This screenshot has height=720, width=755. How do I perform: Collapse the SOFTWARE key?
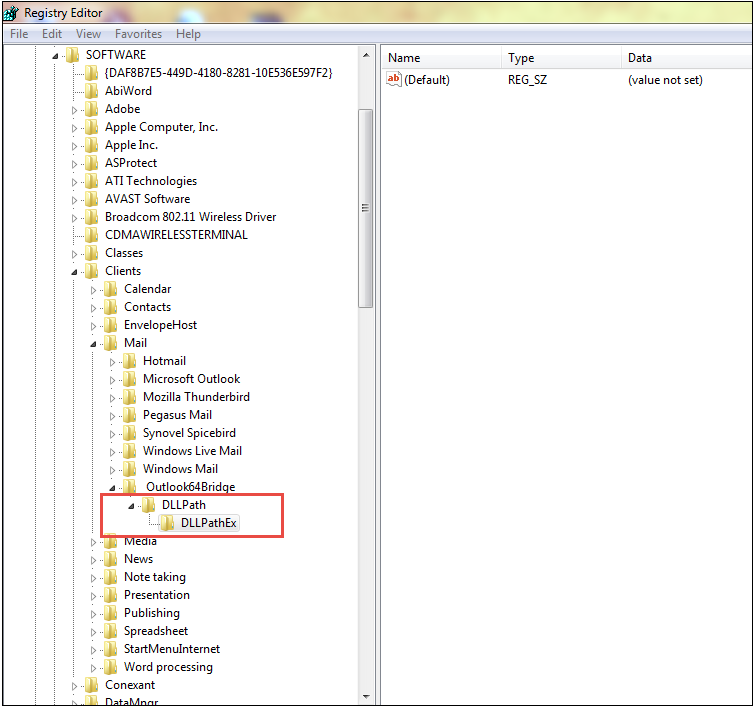coord(55,56)
